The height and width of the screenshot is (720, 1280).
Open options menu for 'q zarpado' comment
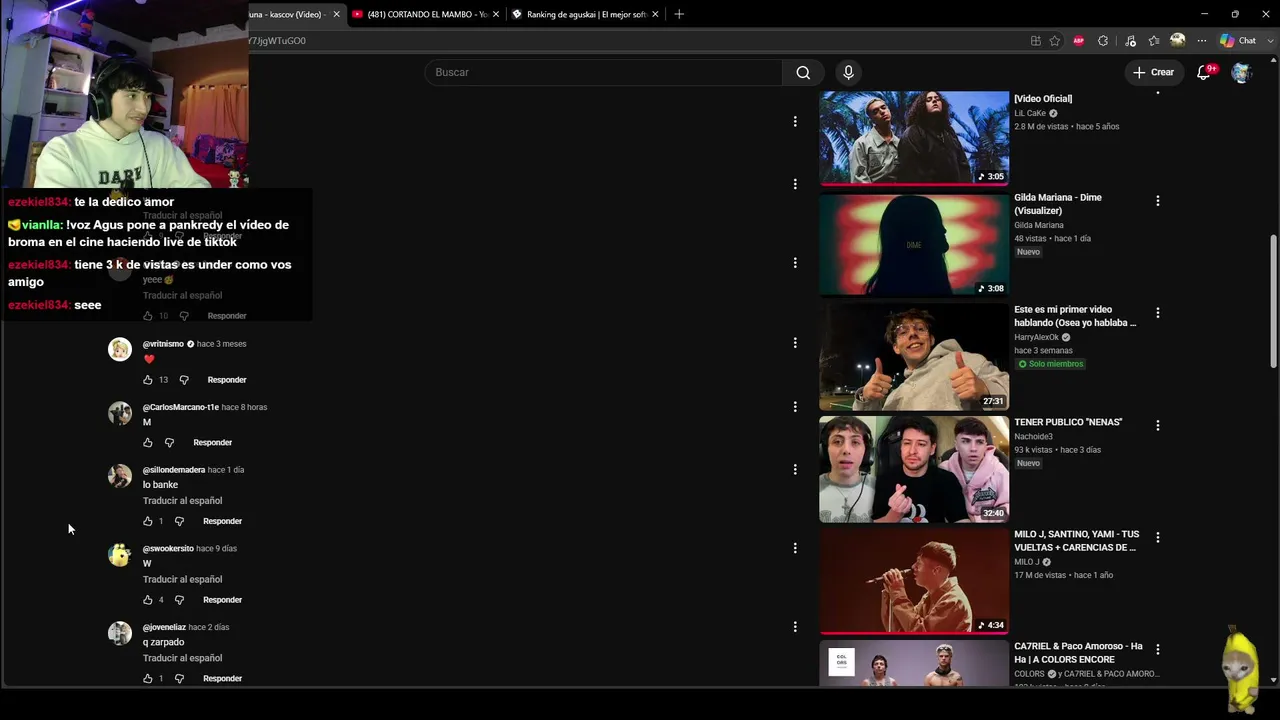[x=795, y=627]
